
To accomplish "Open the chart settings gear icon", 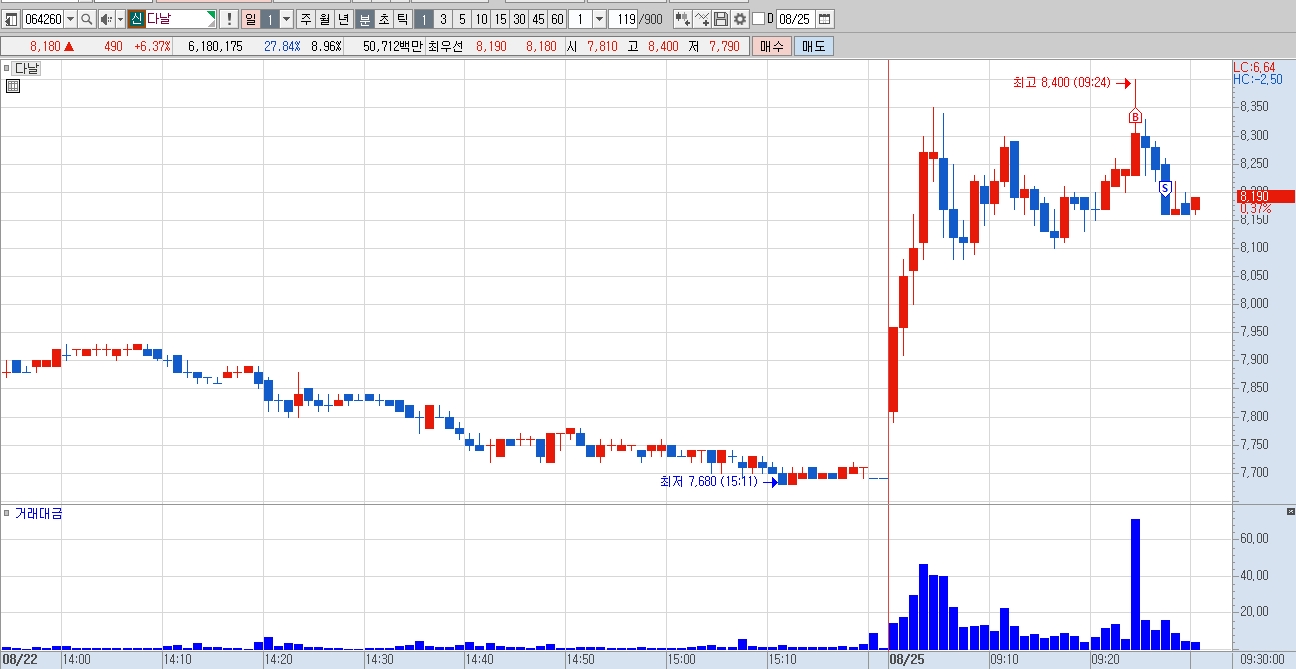I will [740, 19].
